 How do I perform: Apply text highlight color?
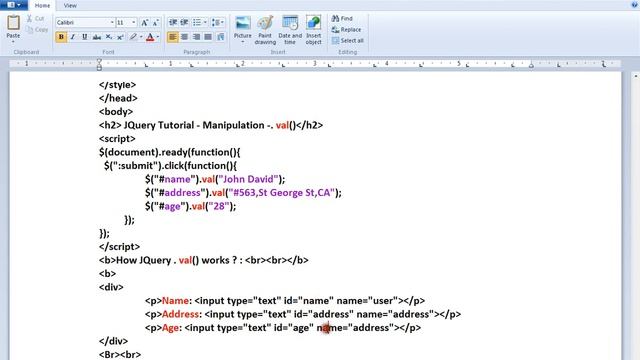133,37
